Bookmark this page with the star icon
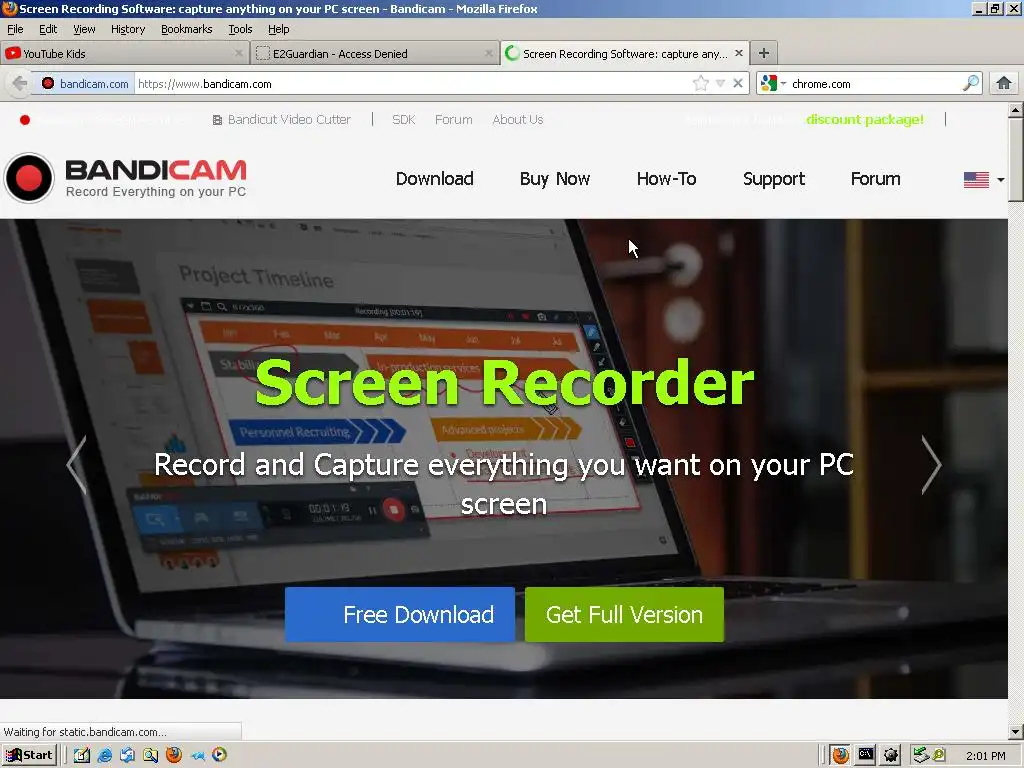Viewport: 1024px width, 768px height. tap(700, 83)
